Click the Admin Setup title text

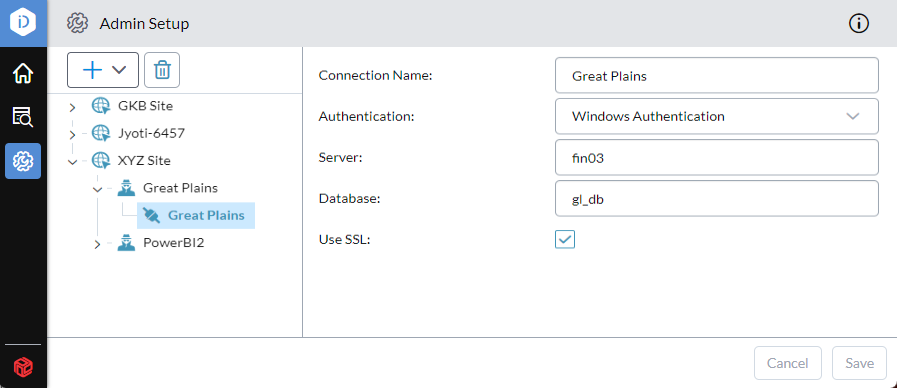[x=144, y=23]
